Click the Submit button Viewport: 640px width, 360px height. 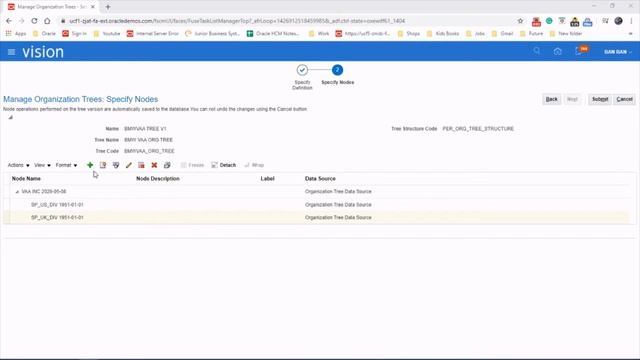point(600,99)
